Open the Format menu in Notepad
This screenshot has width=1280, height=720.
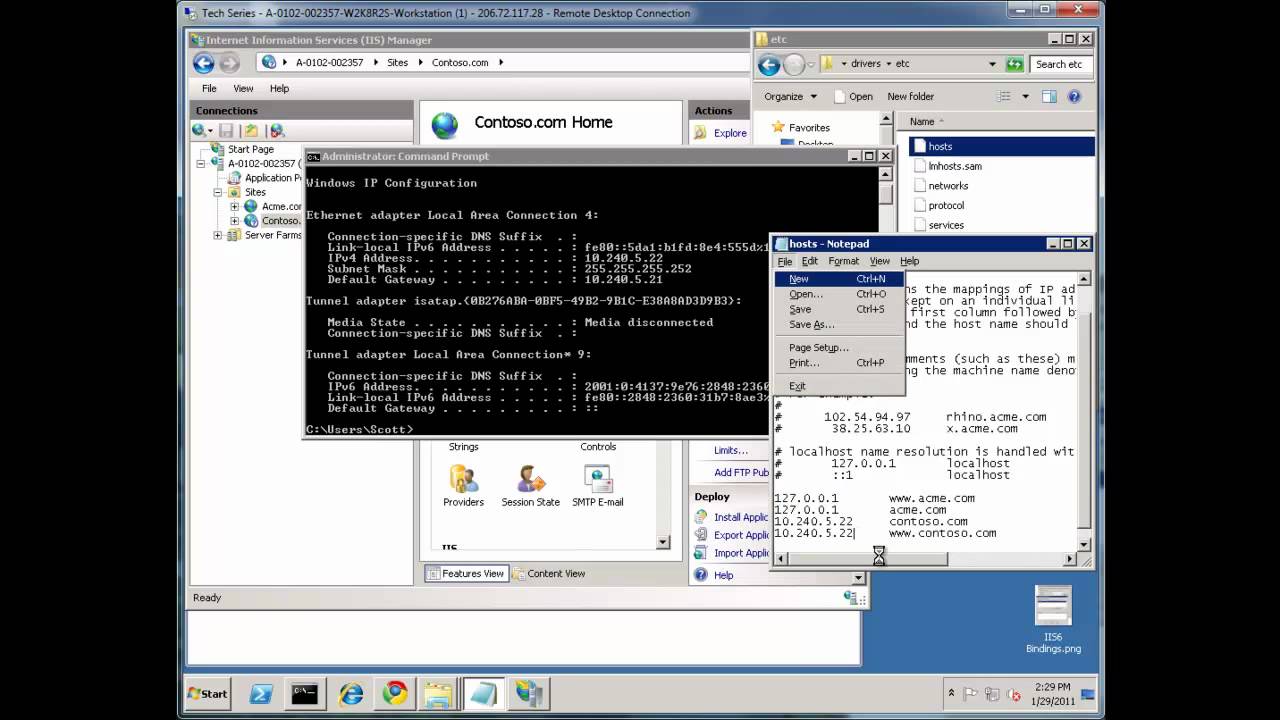(843, 261)
